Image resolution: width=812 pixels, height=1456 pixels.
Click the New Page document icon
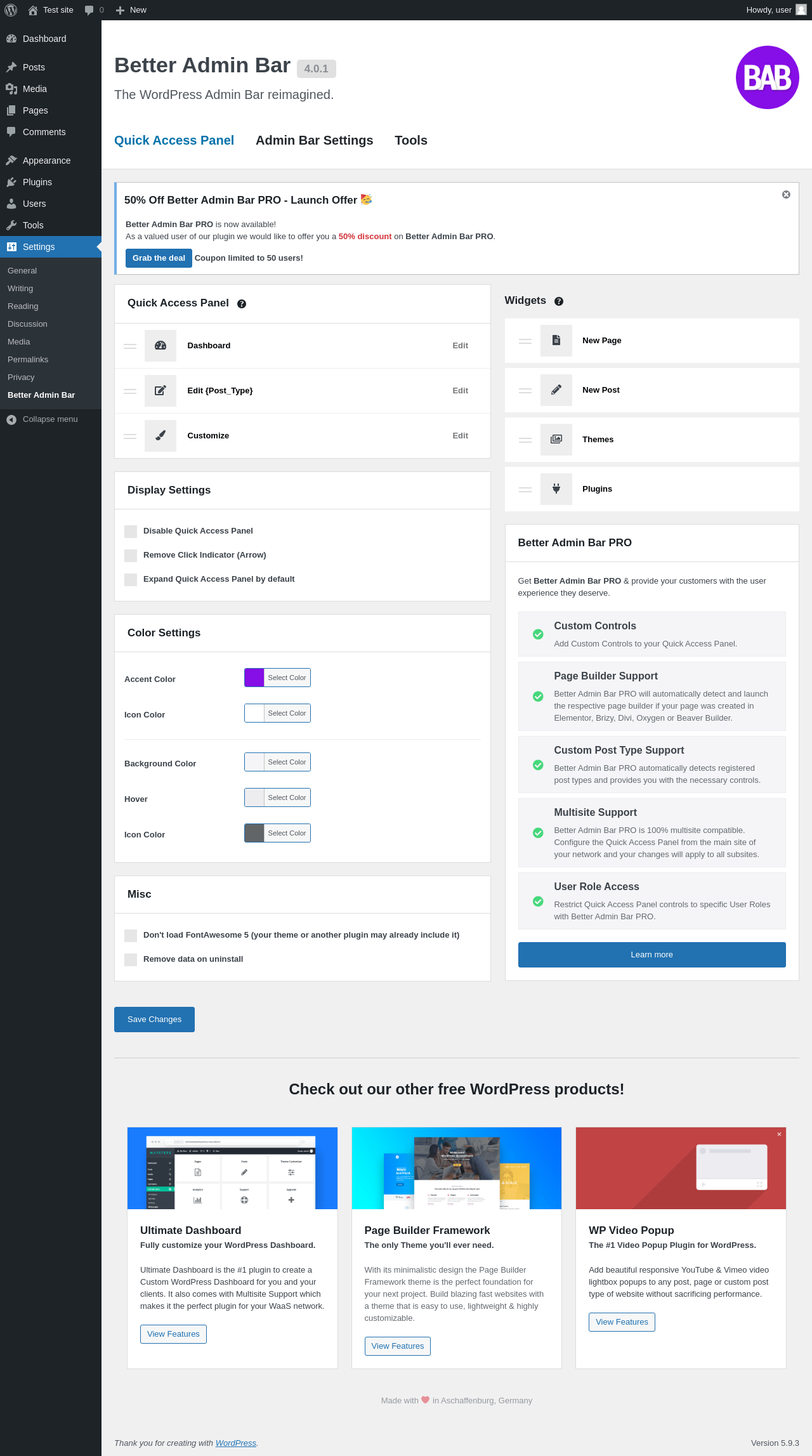(556, 341)
